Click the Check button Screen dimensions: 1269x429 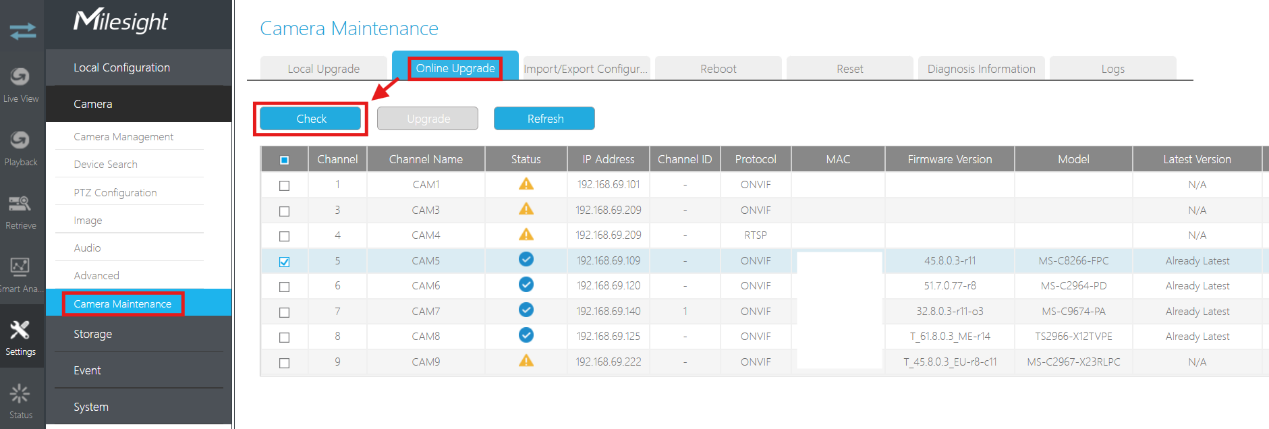[x=311, y=119]
